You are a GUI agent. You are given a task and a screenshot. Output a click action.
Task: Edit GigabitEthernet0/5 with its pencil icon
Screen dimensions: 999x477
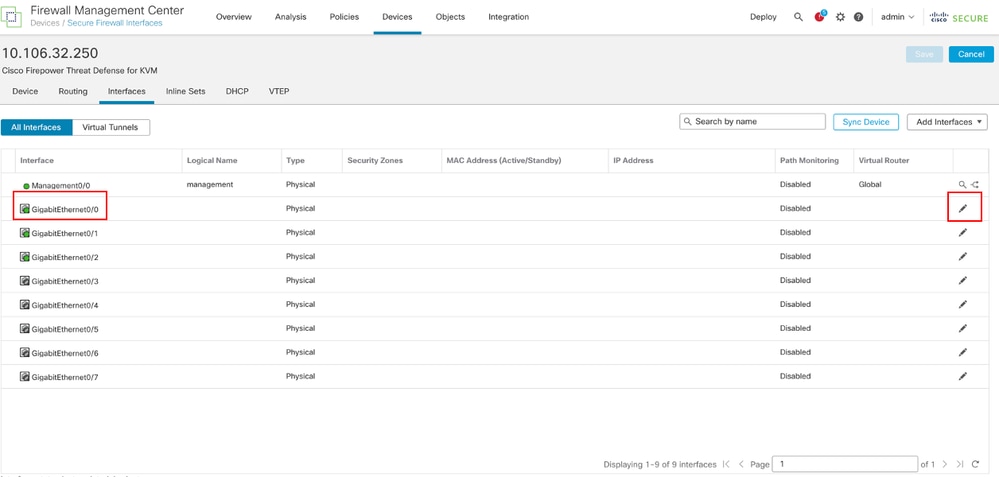pos(963,328)
